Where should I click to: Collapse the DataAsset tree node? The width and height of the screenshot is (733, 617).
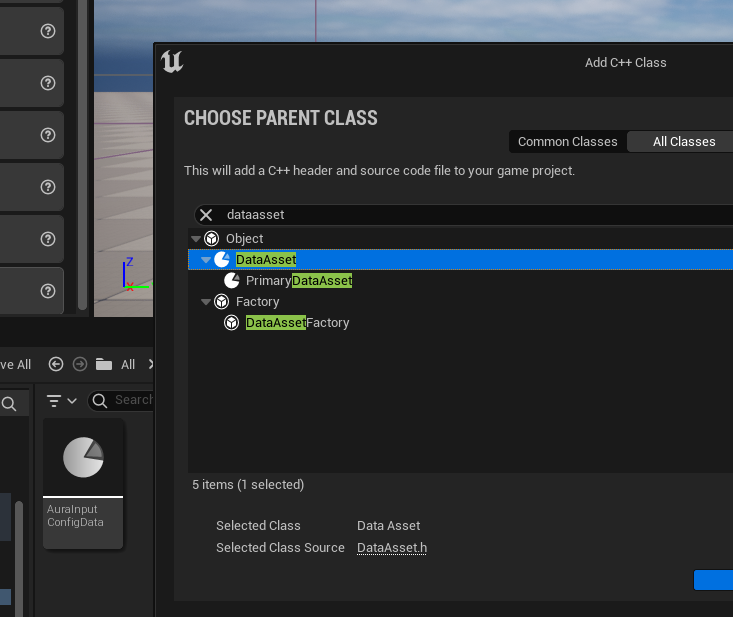(x=205, y=260)
